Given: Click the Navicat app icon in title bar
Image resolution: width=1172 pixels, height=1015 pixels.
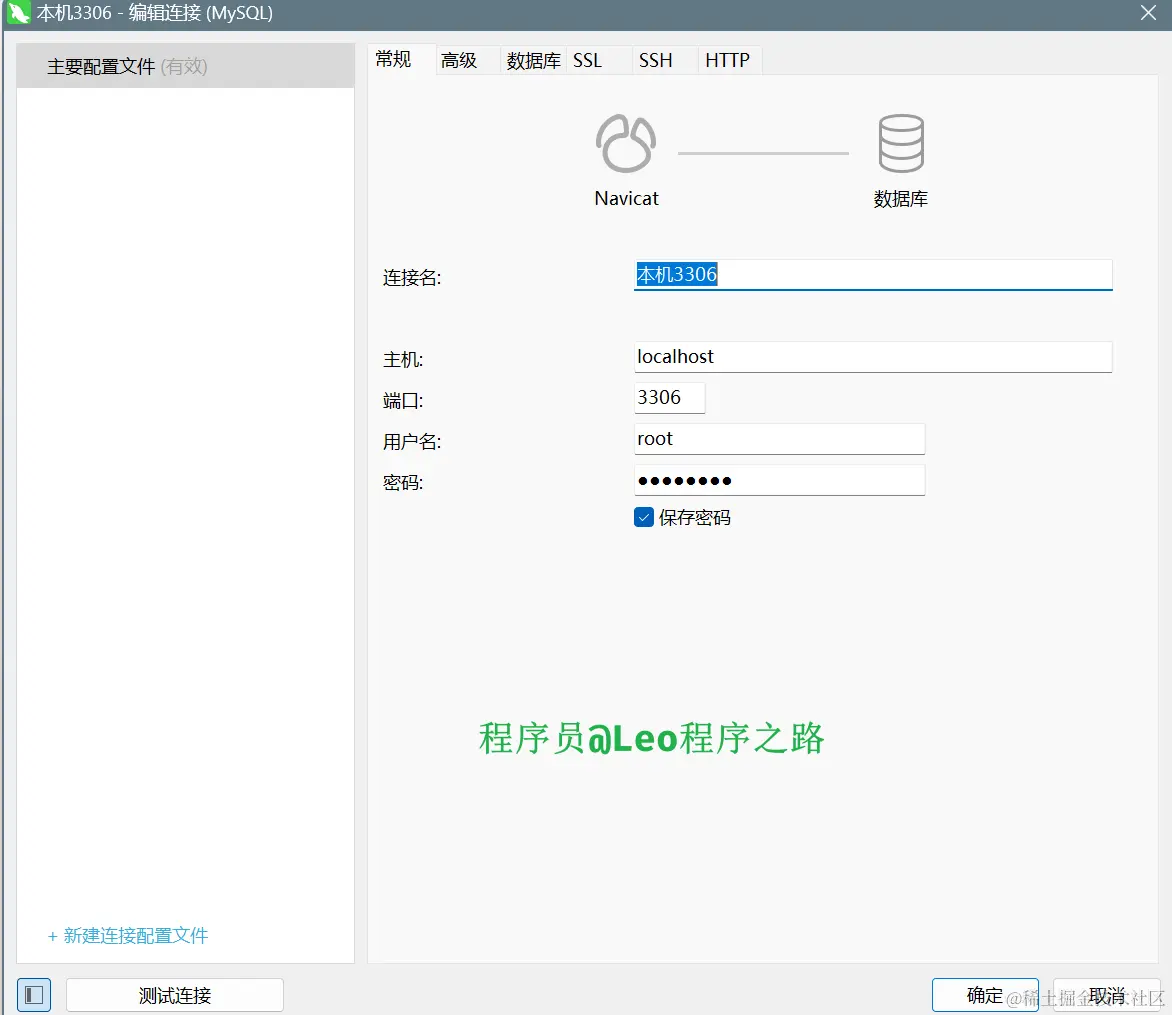Looking at the screenshot, I should click(x=18, y=13).
